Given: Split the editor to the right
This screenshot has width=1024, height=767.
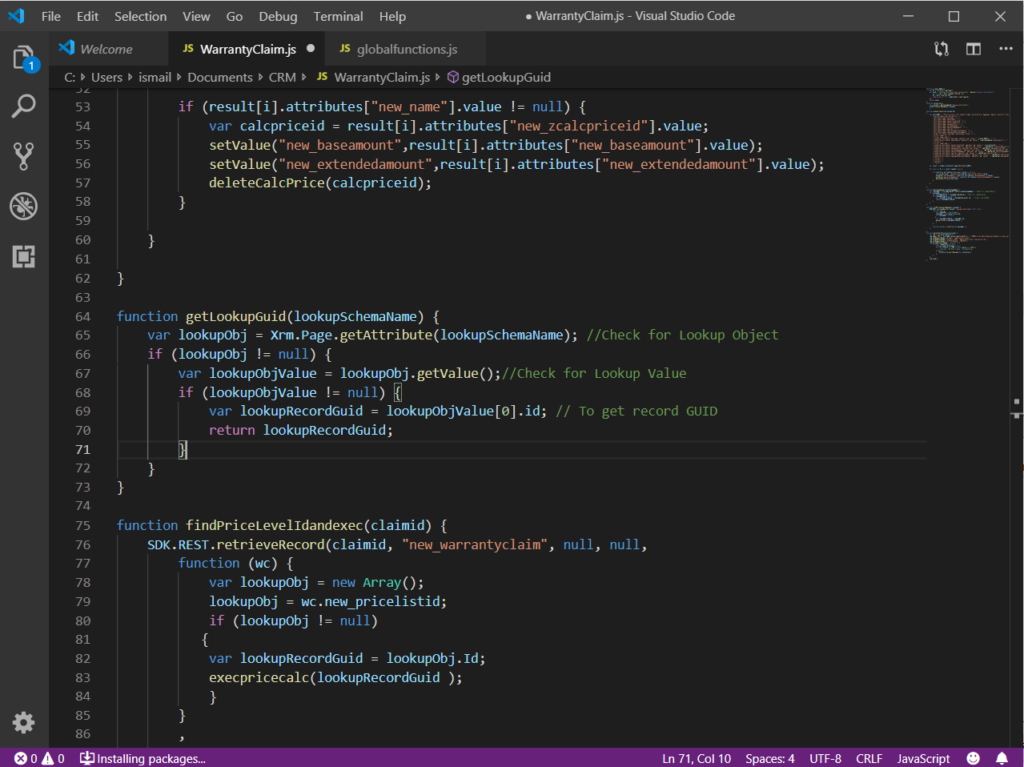Looking at the screenshot, I should (973, 49).
